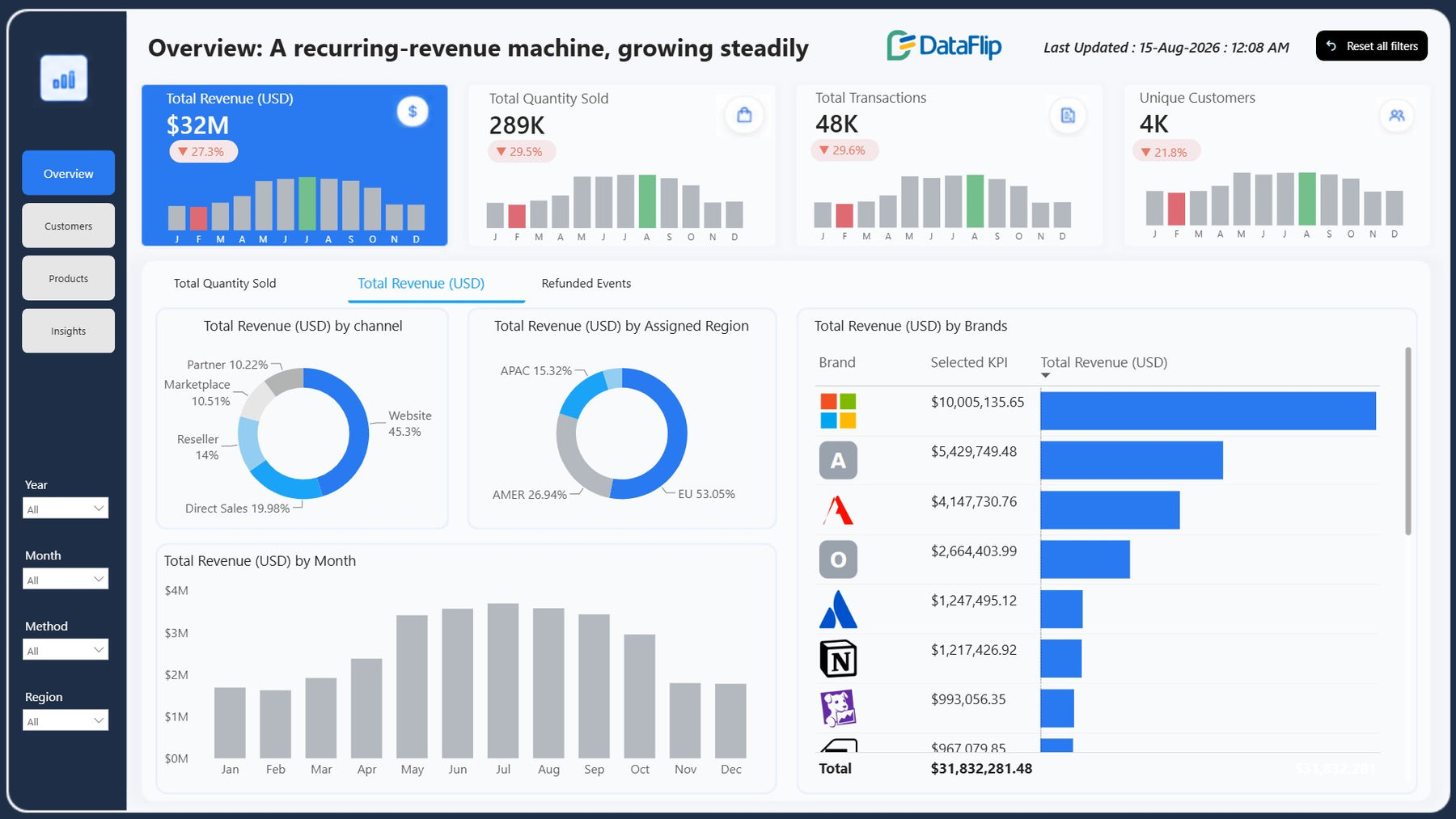Click the people icon on Unique Customers card

pos(1397,116)
